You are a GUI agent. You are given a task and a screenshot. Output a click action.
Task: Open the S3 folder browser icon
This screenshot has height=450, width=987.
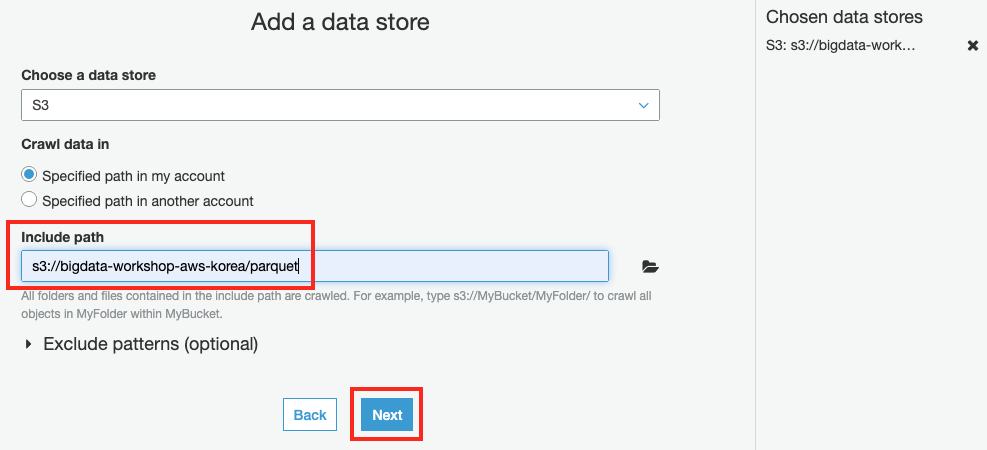(x=650, y=267)
